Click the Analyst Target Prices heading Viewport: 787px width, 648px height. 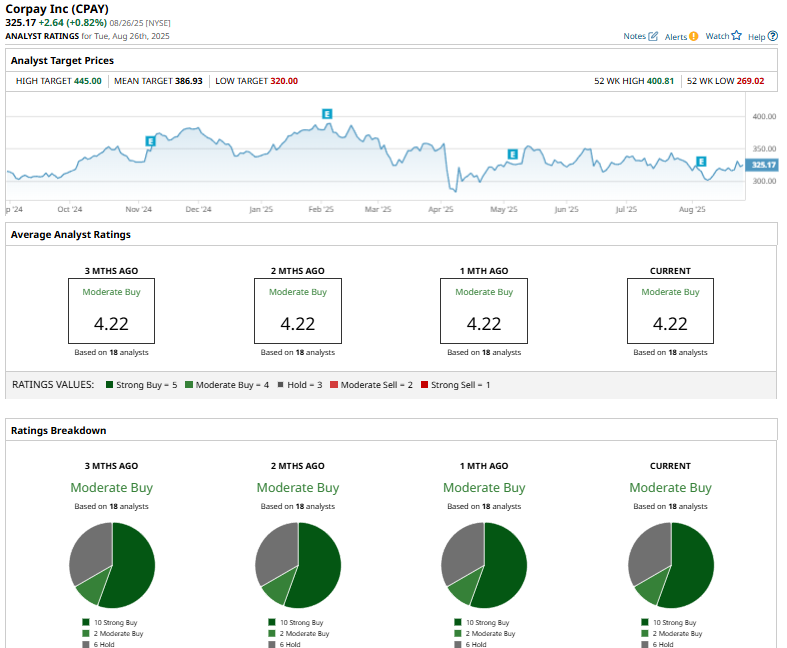tap(62, 60)
